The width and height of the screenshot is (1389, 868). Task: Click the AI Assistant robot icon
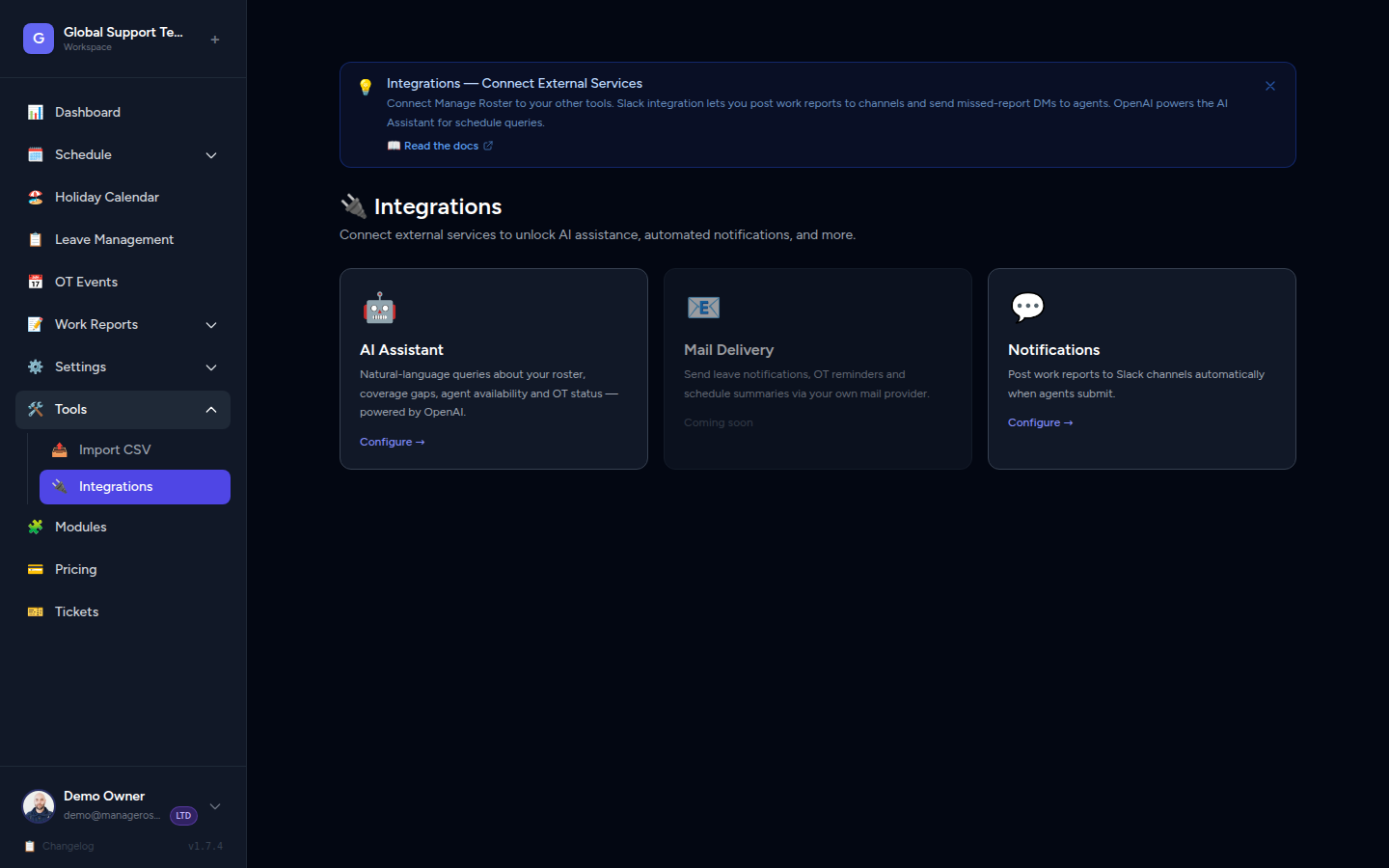379,307
